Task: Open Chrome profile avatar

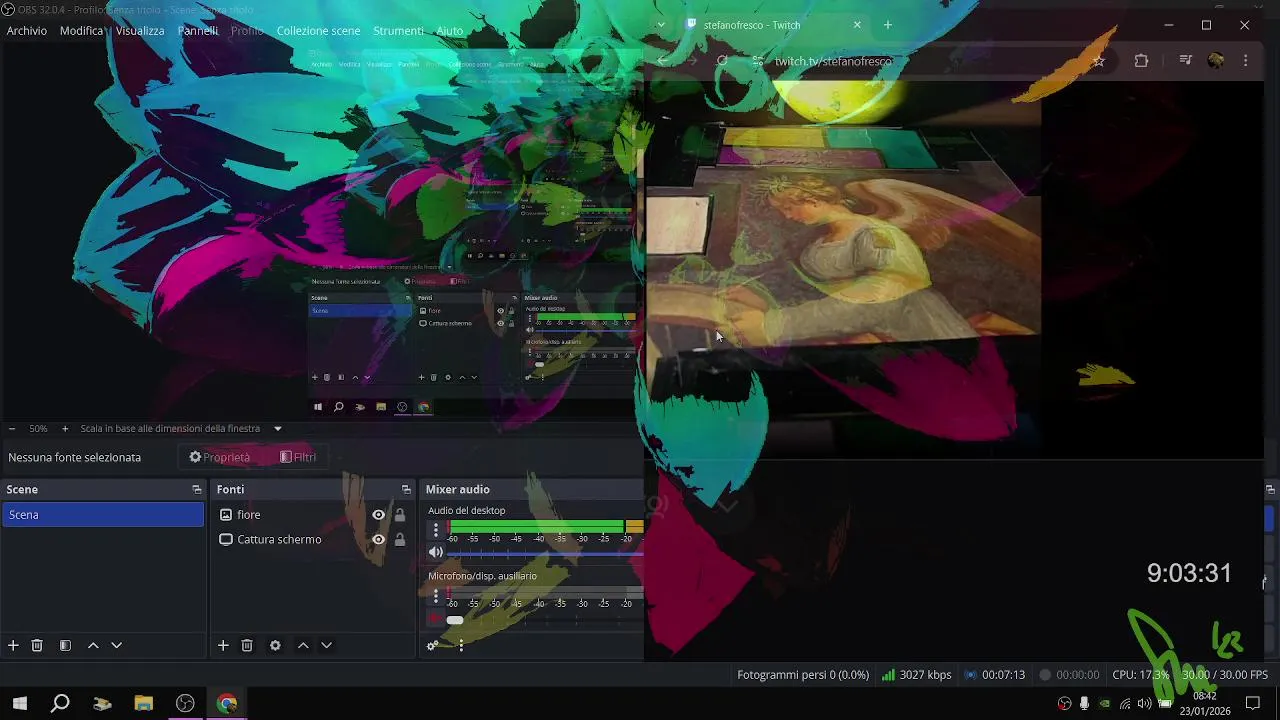Action: tap(1216, 61)
